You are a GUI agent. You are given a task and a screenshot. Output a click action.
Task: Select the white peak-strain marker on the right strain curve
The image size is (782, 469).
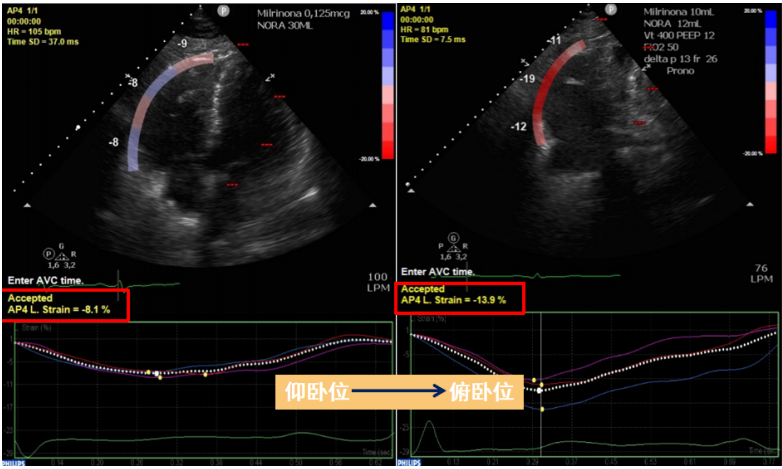(539, 390)
